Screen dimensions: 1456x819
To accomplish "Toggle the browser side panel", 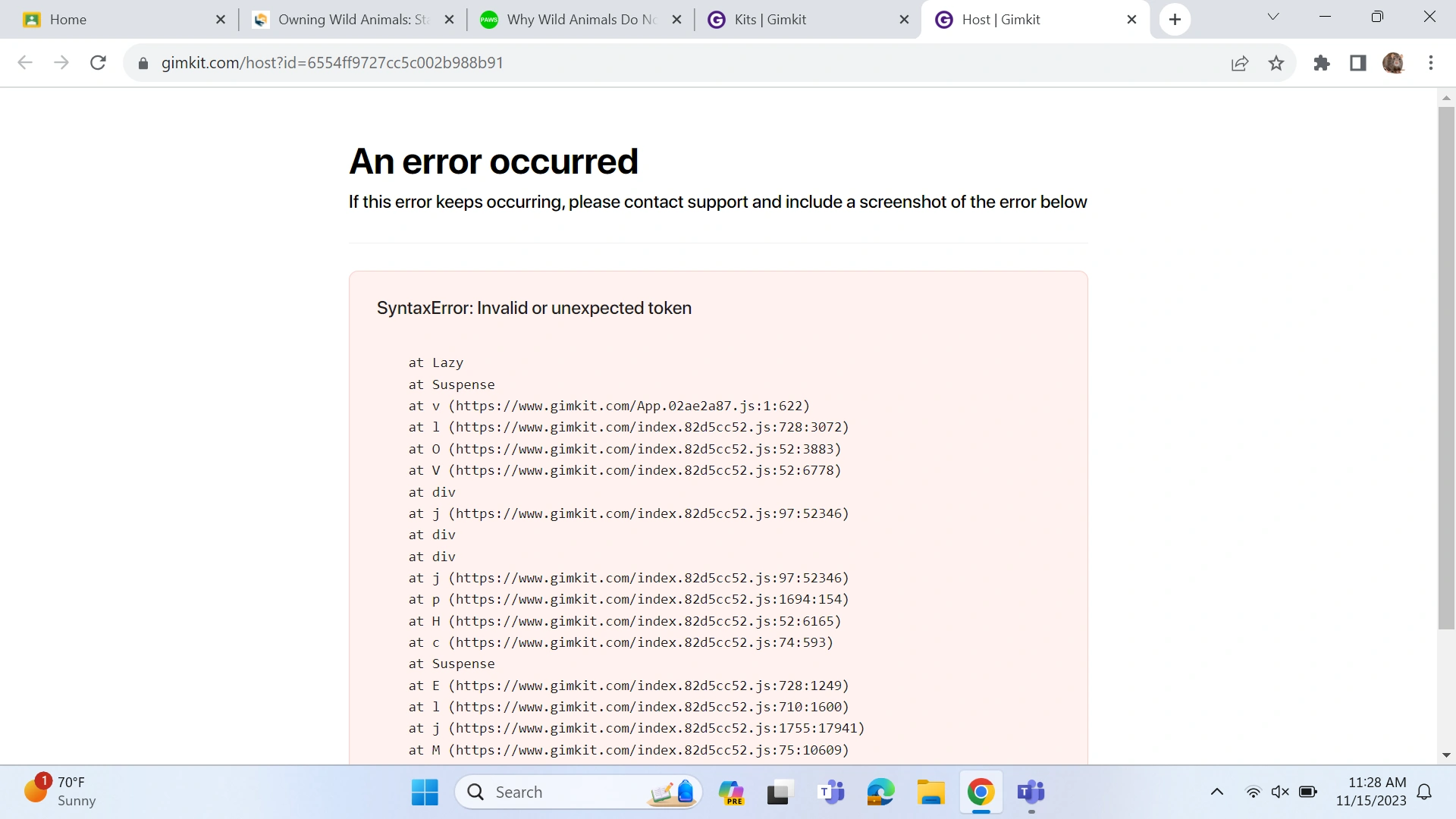I will point(1357,63).
